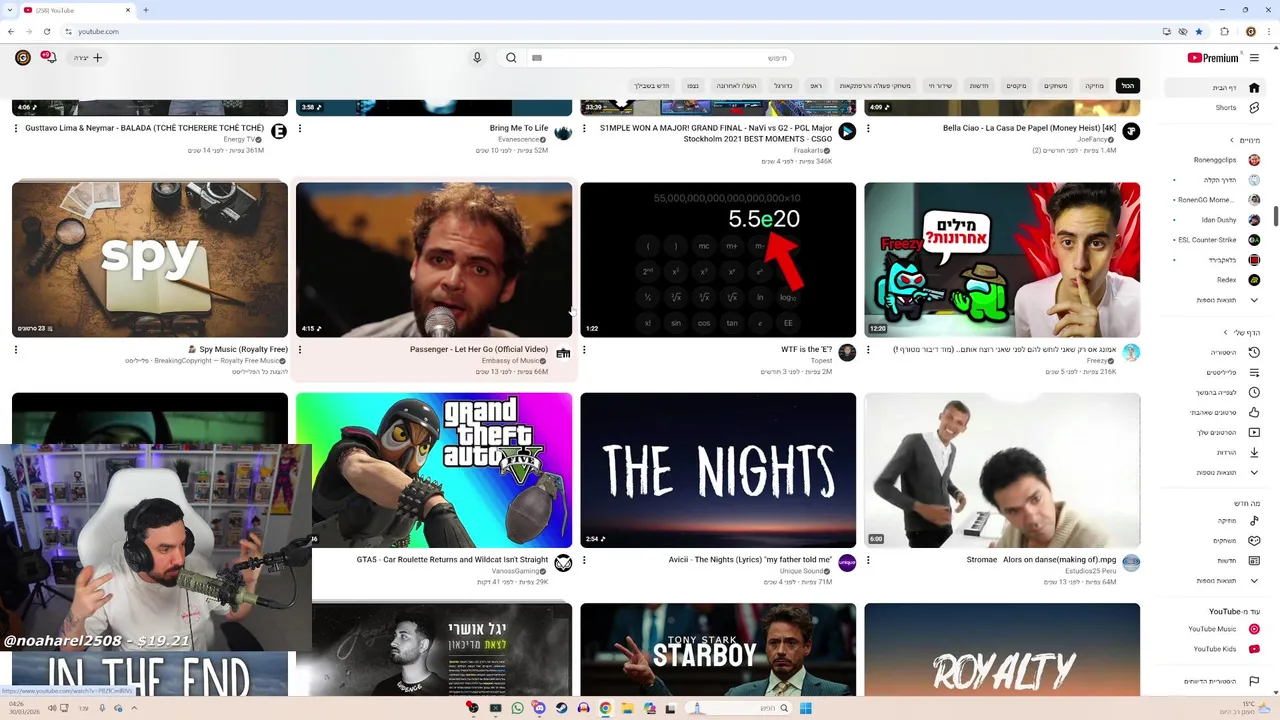Click the YouTube Premium logo
Image resolution: width=1280 pixels, height=720 pixels.
click(x=1213, y=58)
